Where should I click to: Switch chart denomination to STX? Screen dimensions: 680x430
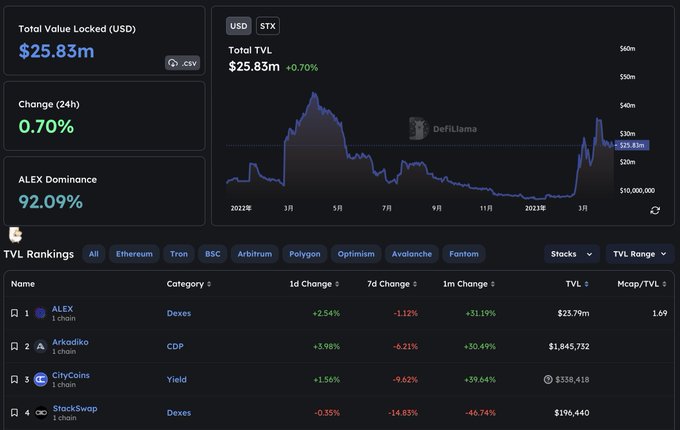268,26
